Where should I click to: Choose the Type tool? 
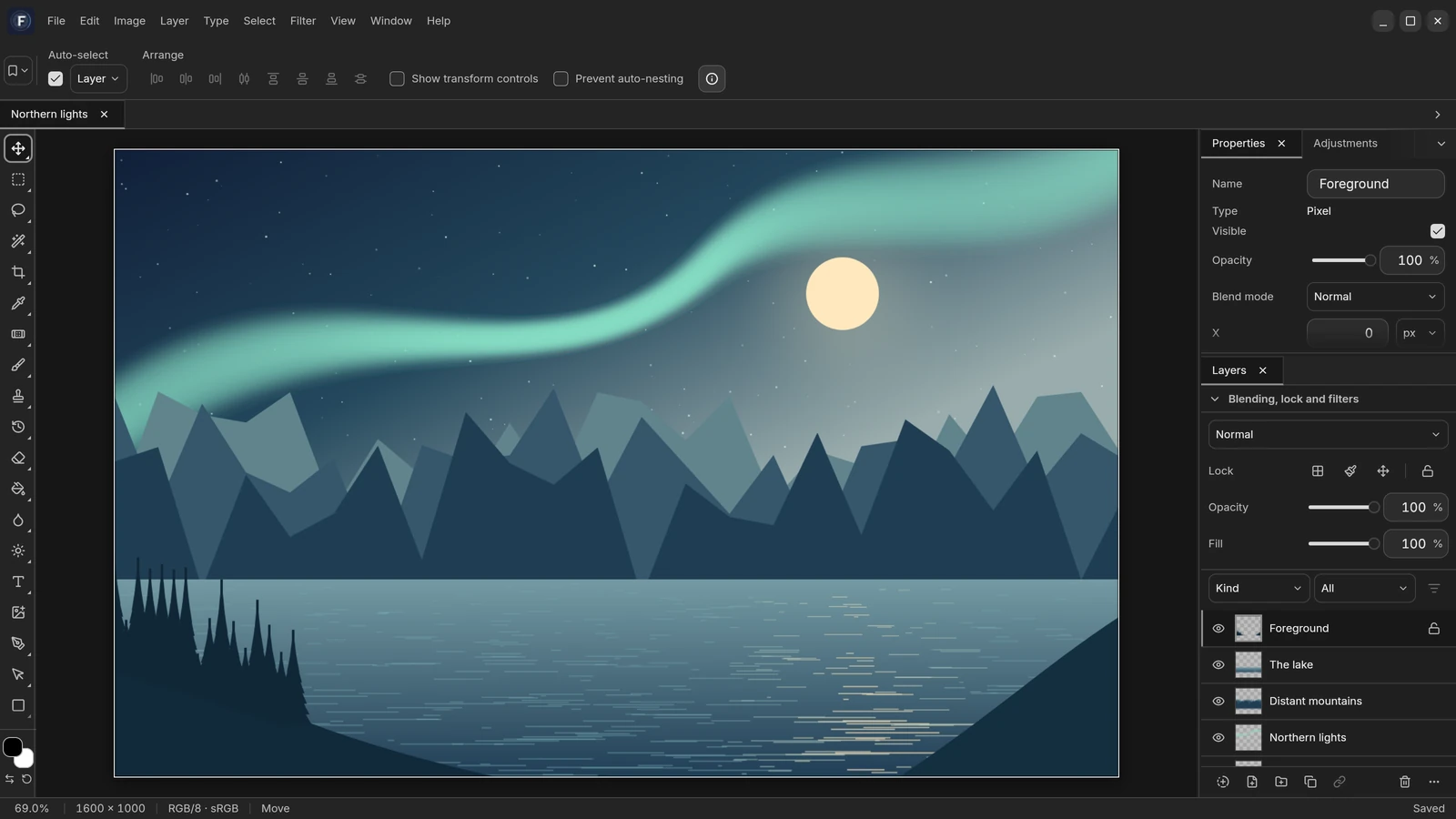tap(18, 581)
